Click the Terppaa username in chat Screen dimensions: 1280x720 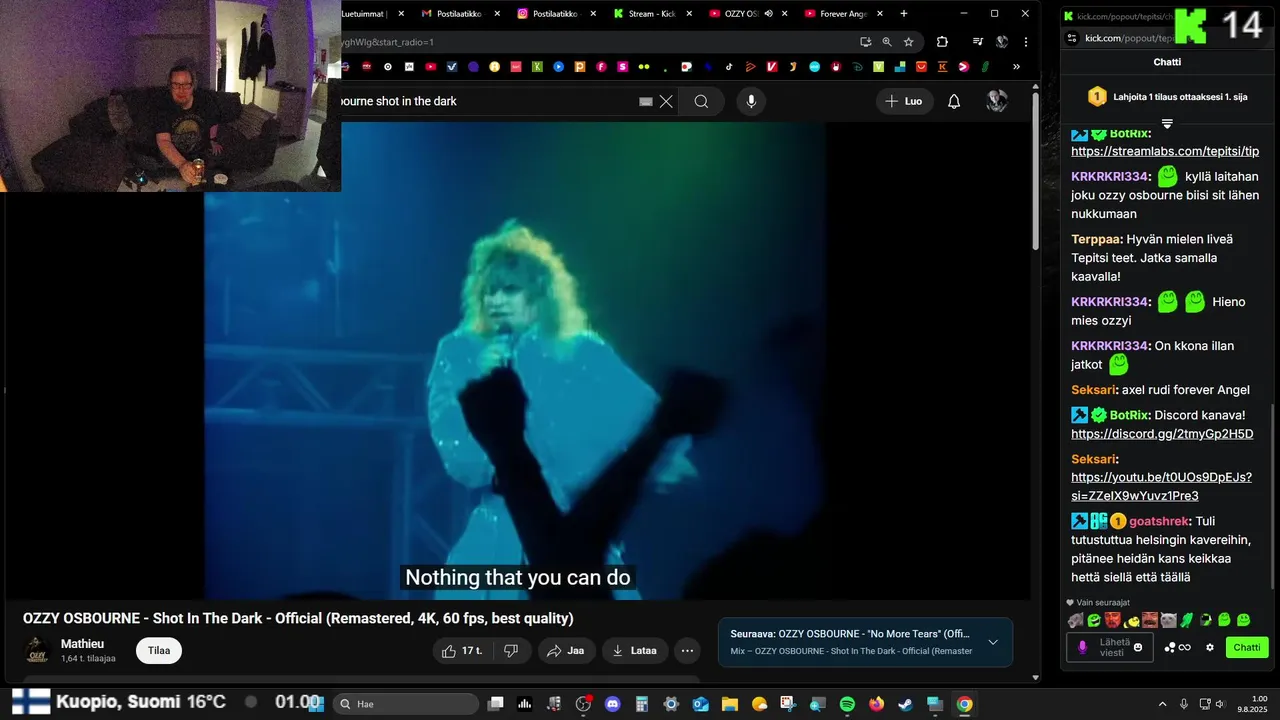1095,239
